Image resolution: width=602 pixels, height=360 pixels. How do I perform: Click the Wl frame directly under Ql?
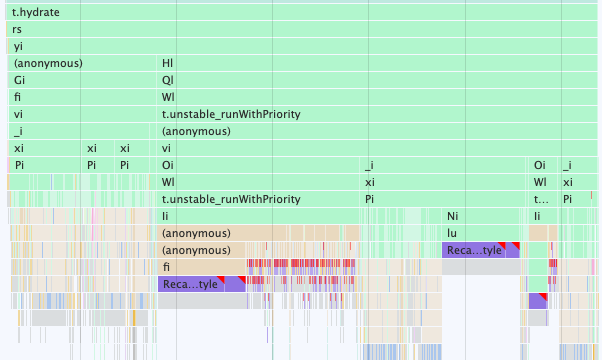(x=377, y=97)
